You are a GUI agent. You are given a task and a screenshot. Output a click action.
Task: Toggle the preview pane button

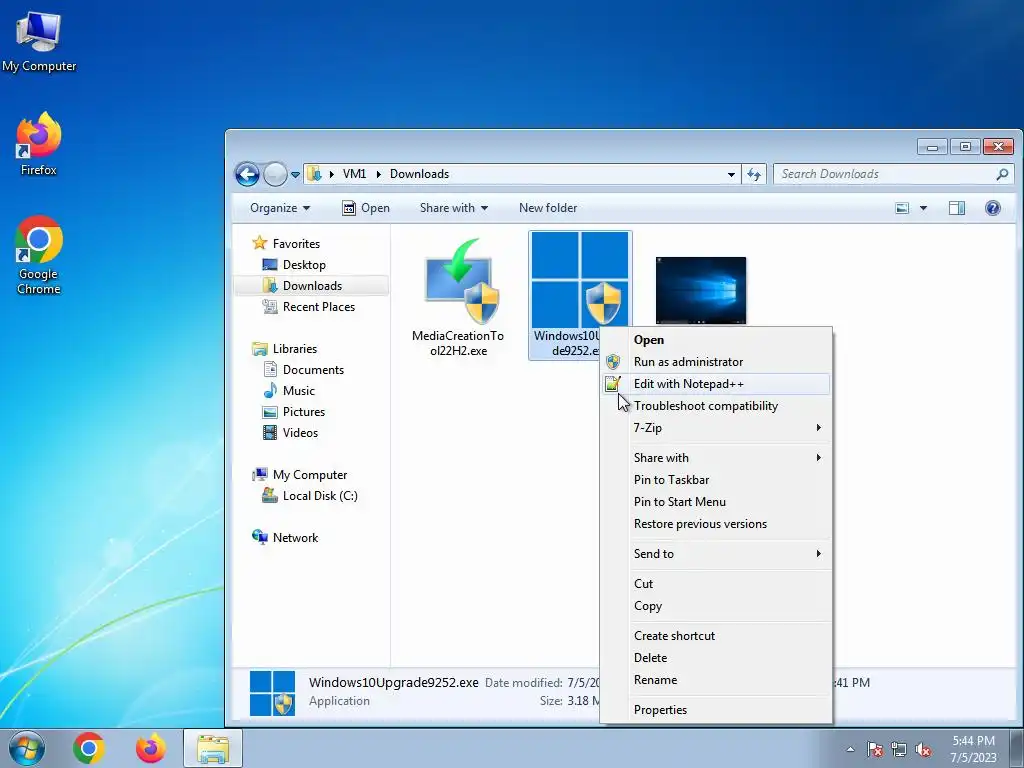(x=957, y=208)
